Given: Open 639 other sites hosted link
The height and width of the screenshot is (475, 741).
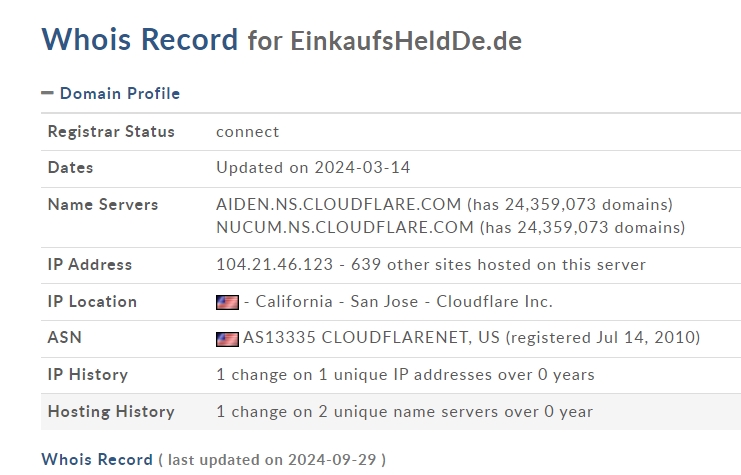Looking at the screenshot, I should point(498,264).
